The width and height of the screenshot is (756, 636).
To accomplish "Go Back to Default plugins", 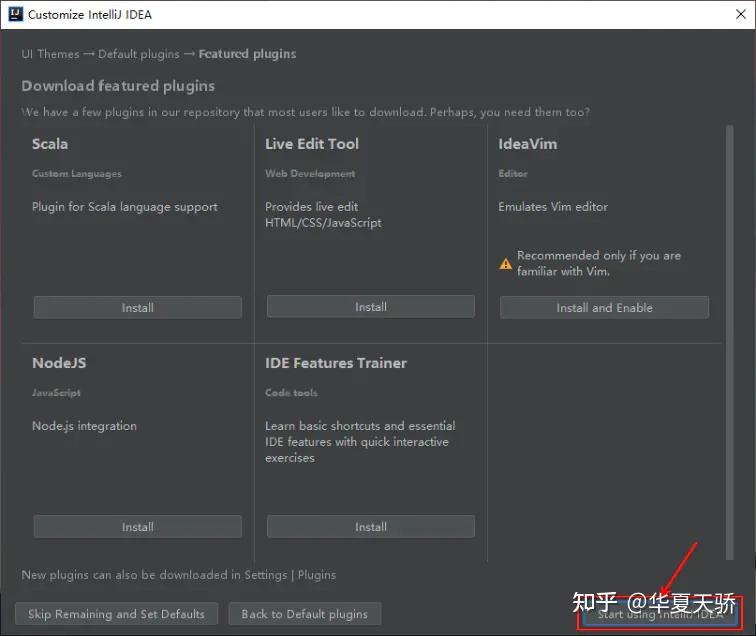I will point(305,614).
